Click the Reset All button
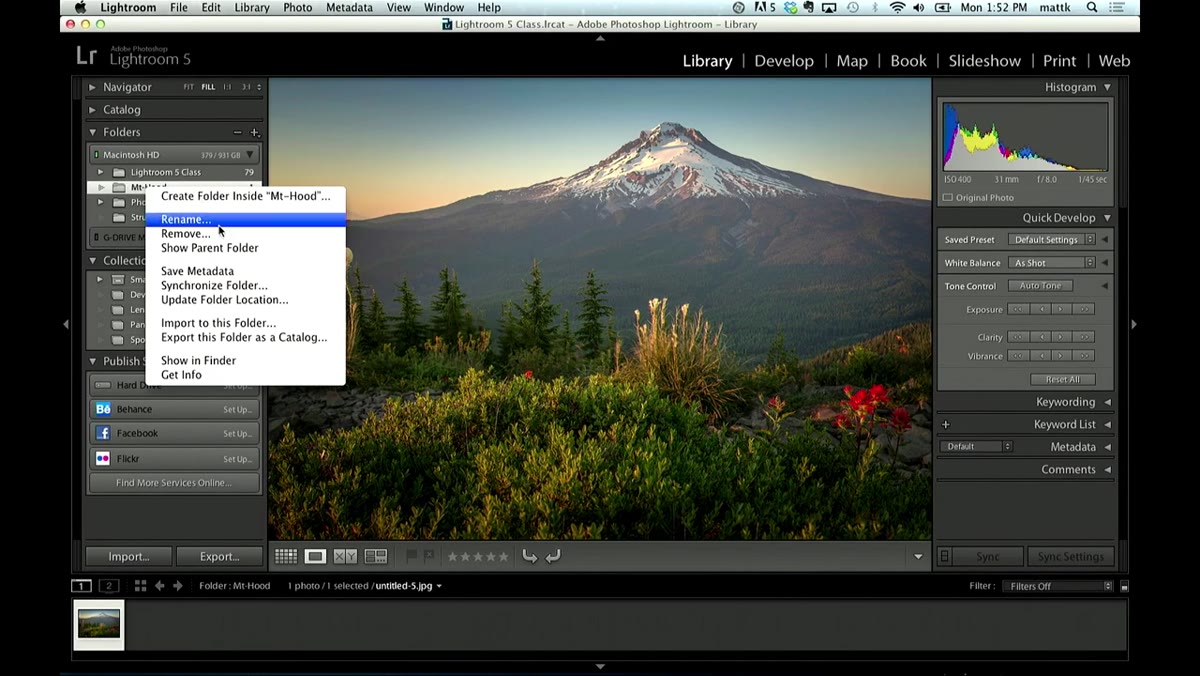This screenshot has height=676, width=1200. coord(1063,379)
